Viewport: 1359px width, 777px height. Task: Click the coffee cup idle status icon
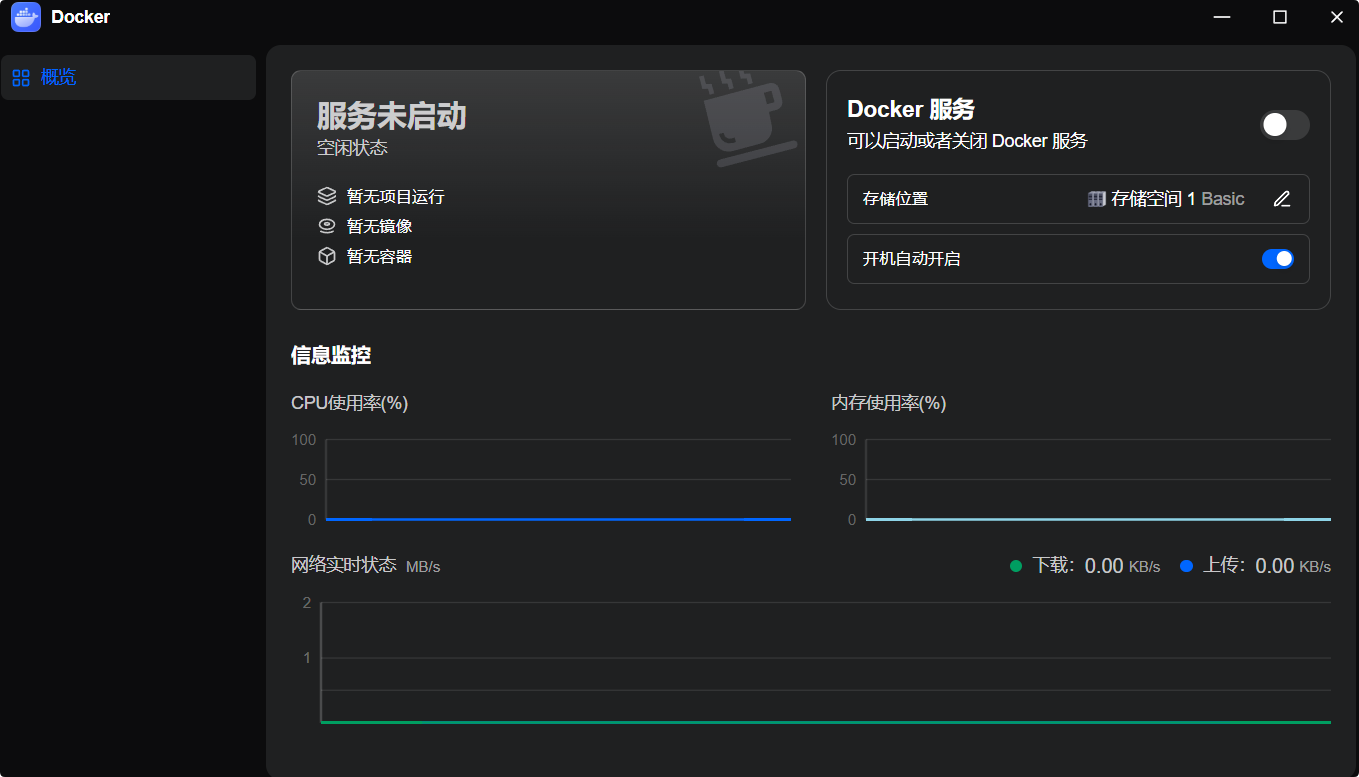pos(746,117)
